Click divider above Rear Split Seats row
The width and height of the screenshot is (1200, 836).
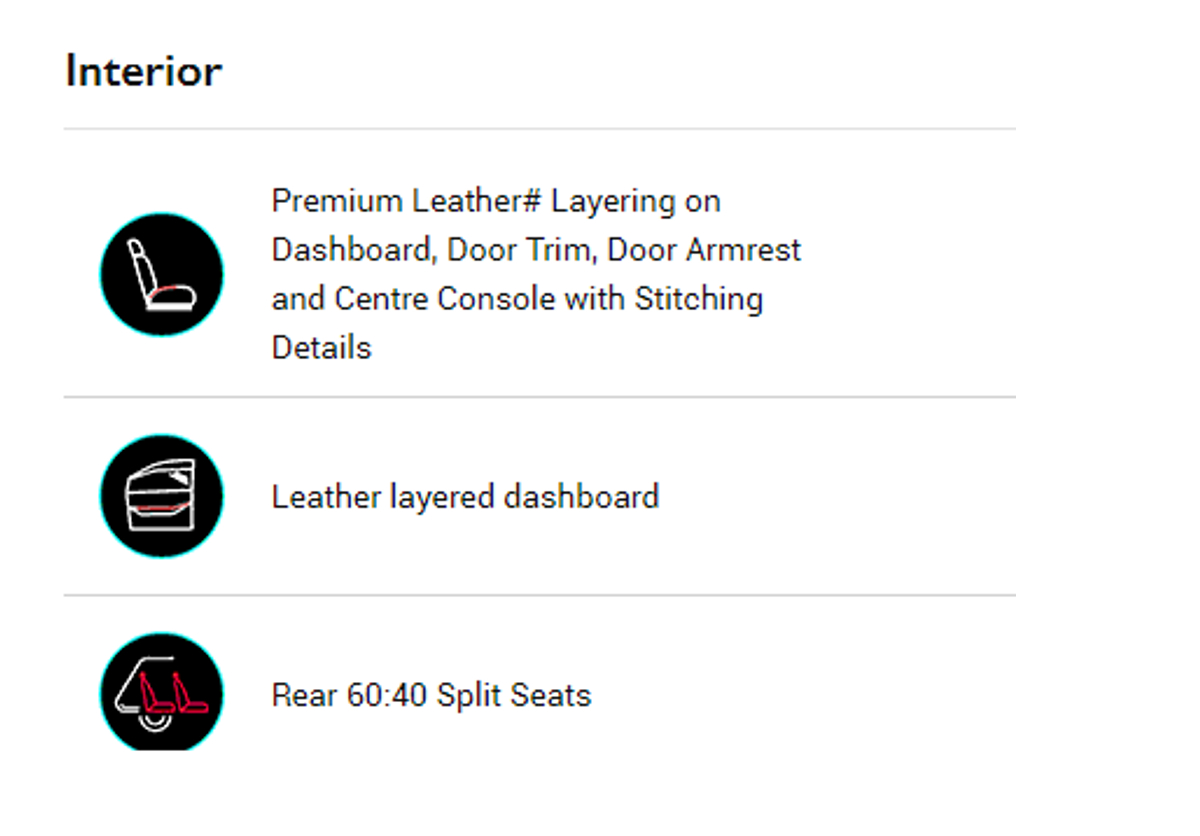pos(540,595)
